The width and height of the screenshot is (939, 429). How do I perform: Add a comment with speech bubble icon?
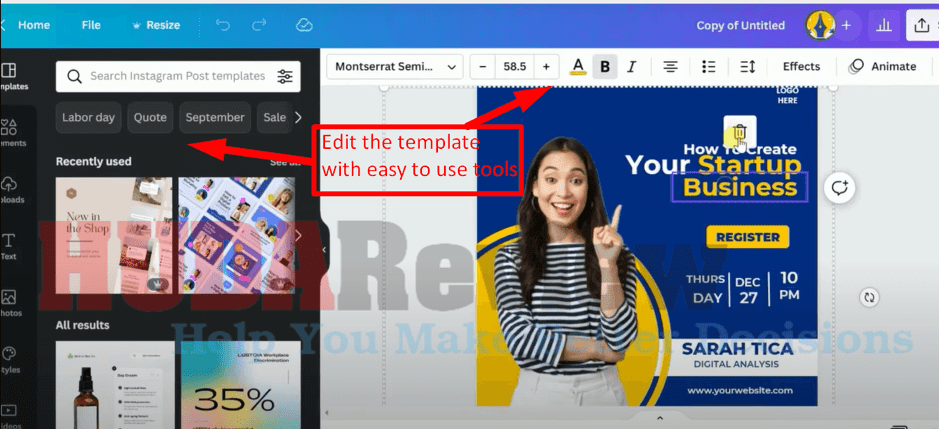coord(840,188)
